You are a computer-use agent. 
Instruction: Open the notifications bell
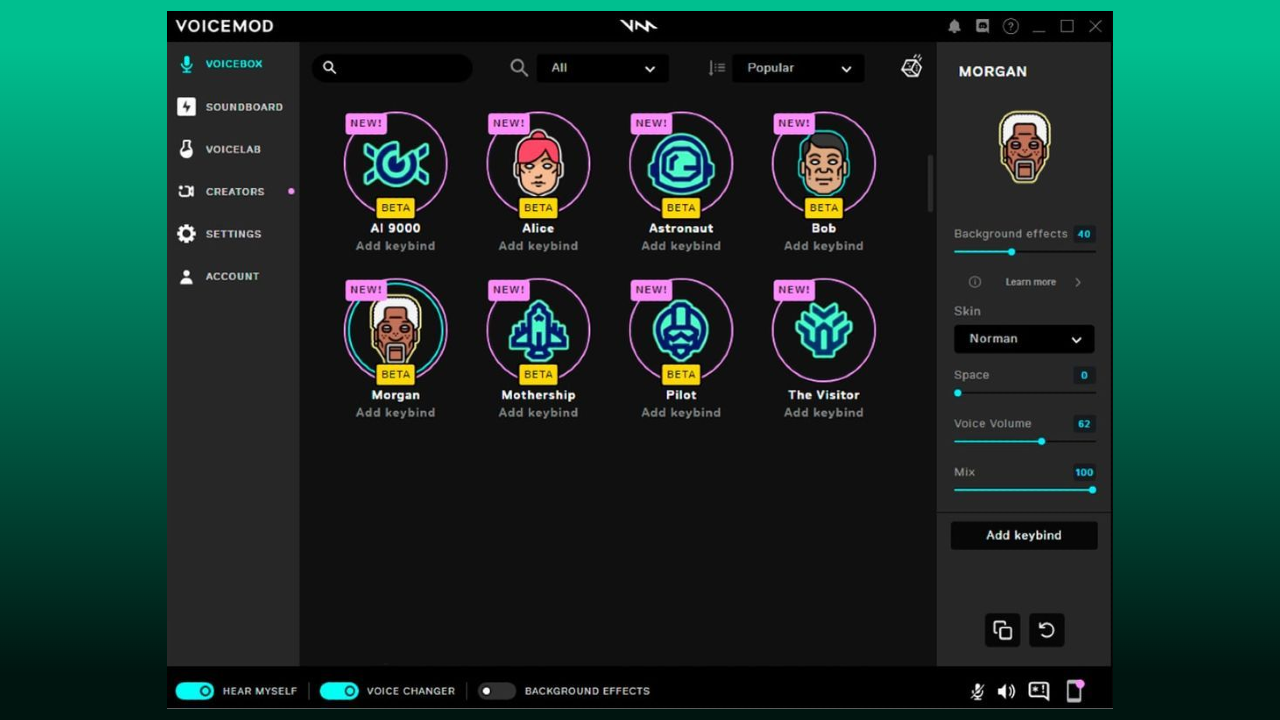(954, 26)
